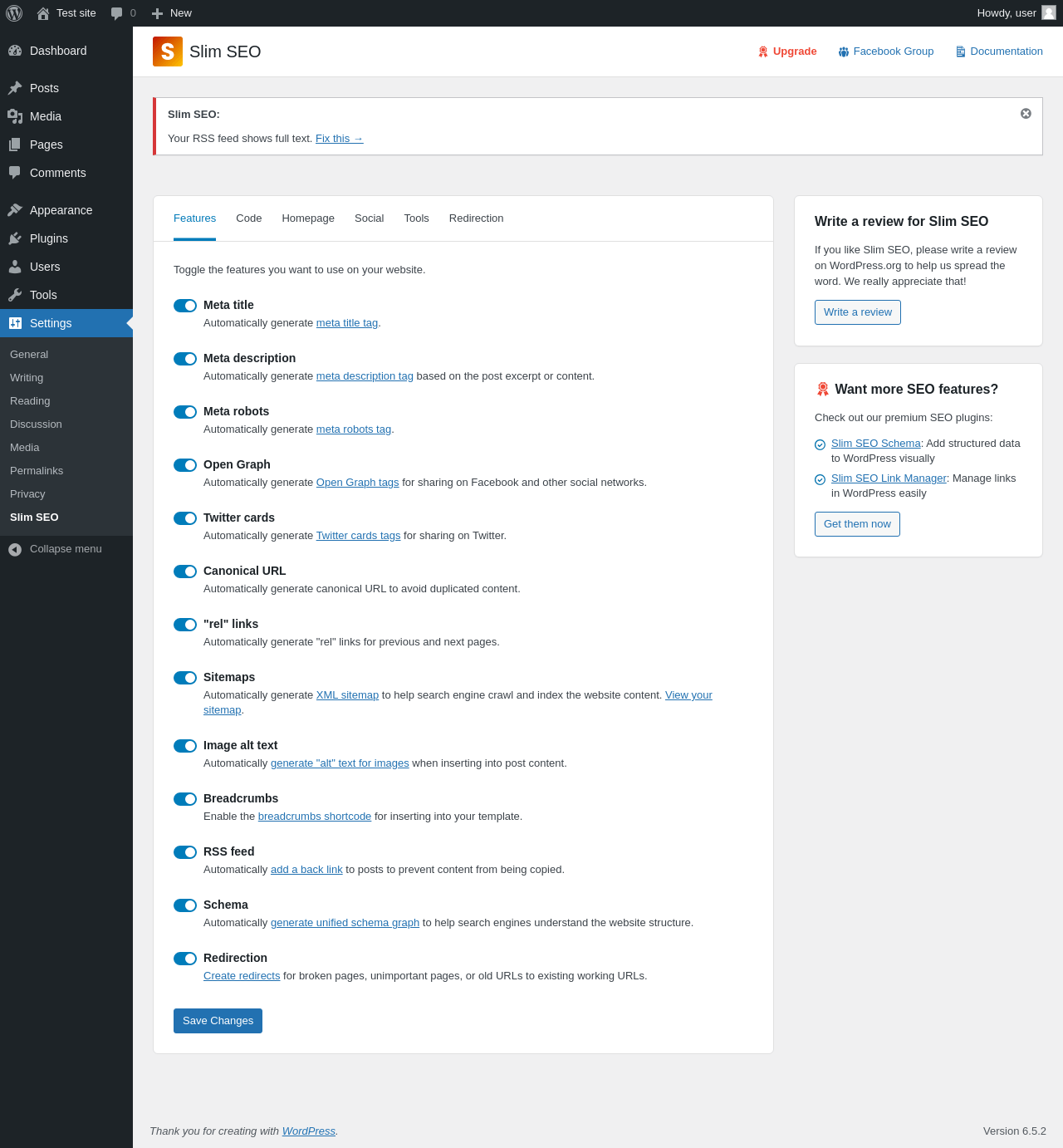Click the Facebook Group people icon

(x=844, y=52)
